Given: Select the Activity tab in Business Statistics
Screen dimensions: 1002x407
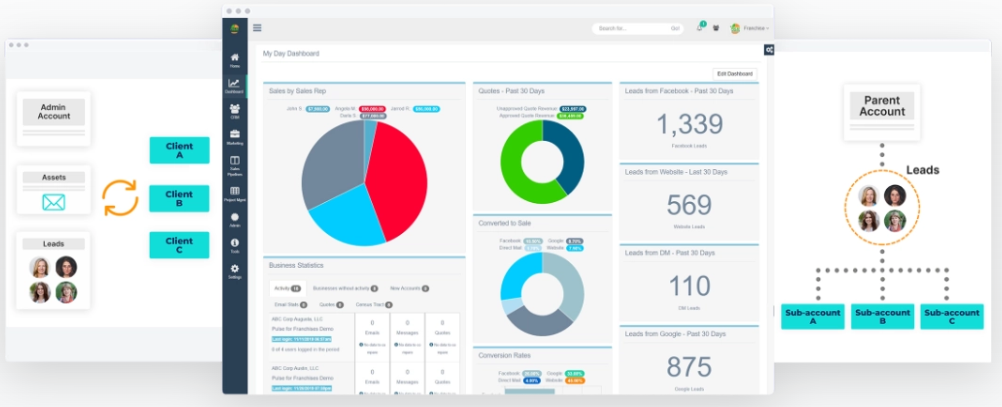Looking at the screenshot, I should tap(287, 289).
